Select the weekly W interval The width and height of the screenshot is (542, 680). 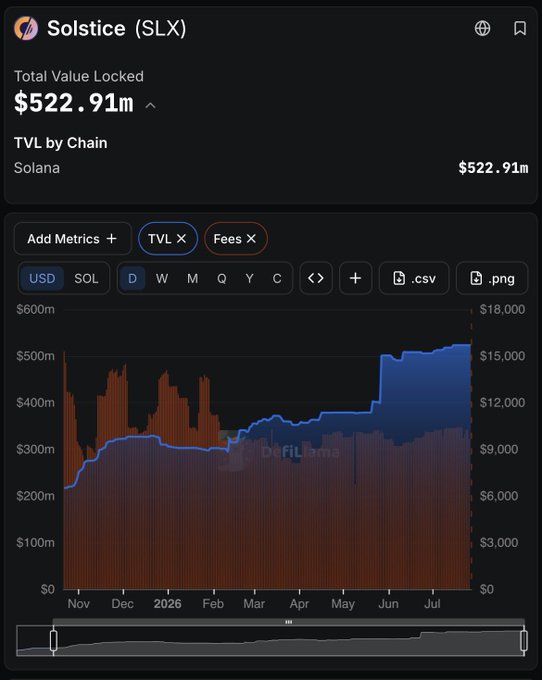162,278
